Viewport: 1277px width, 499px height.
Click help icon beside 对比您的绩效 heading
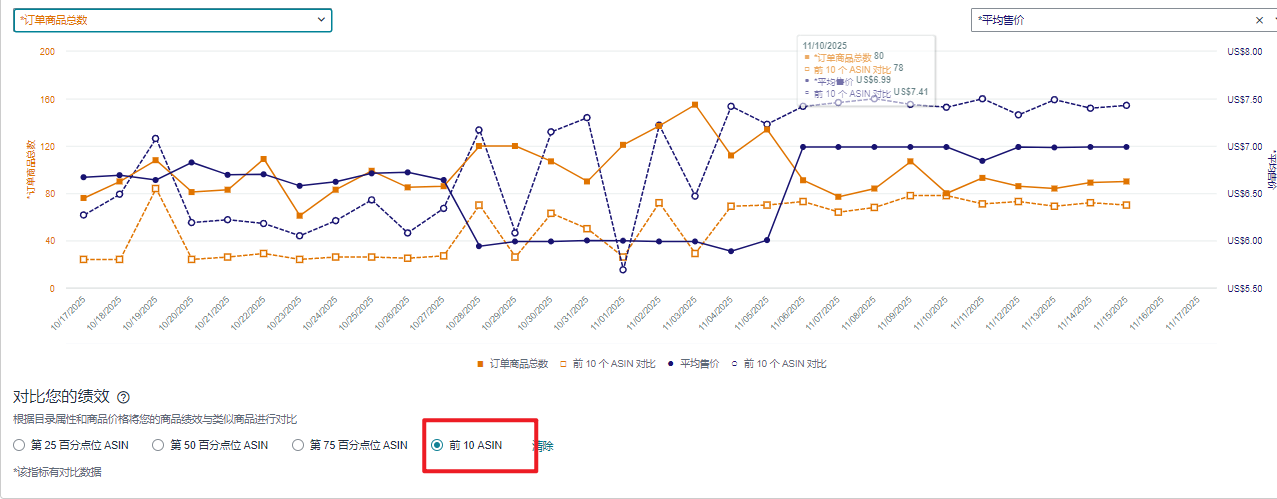pos(123,398)
